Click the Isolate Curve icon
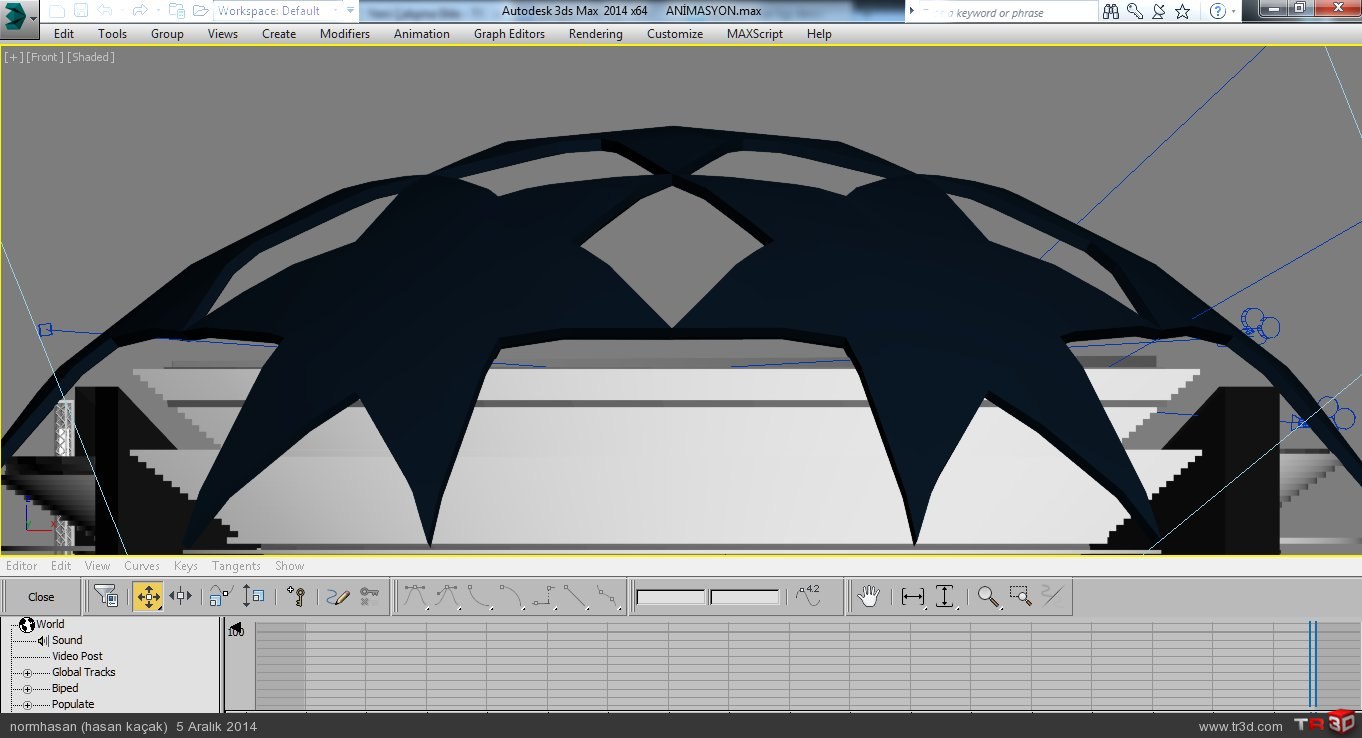This screenshot has height=738, width=1362. point(1052,596)
